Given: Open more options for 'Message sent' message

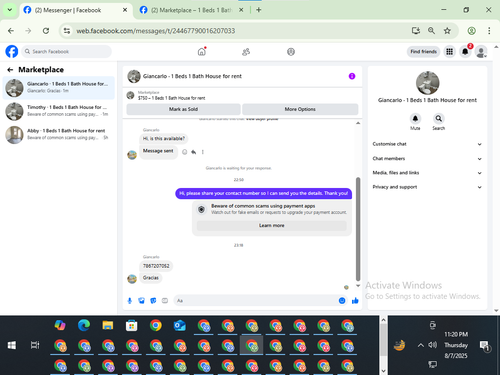Looking at the screenshot, I should 203,152.
